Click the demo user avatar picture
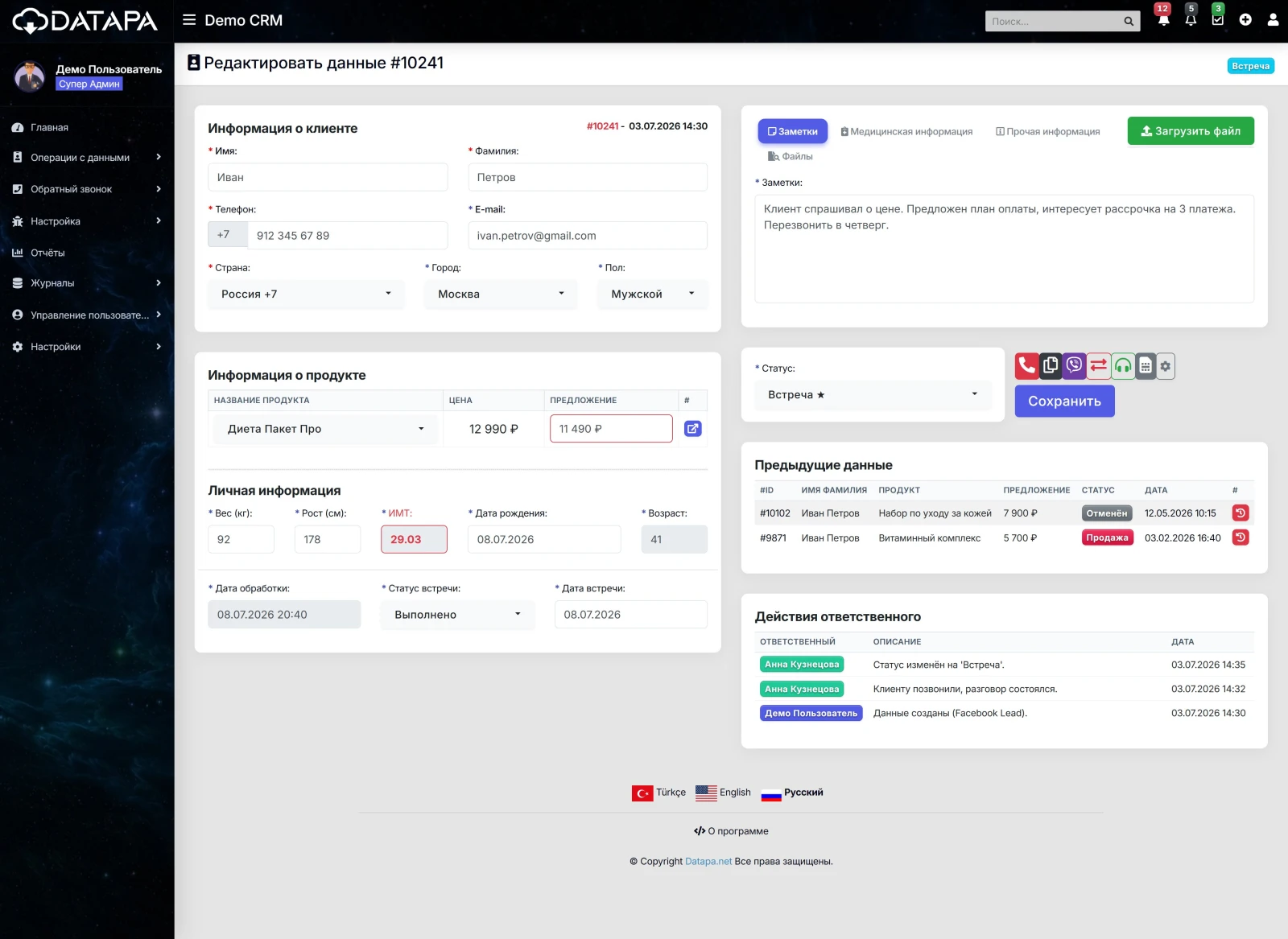This screenshot has height=939, width=1288. coord(31,76)
